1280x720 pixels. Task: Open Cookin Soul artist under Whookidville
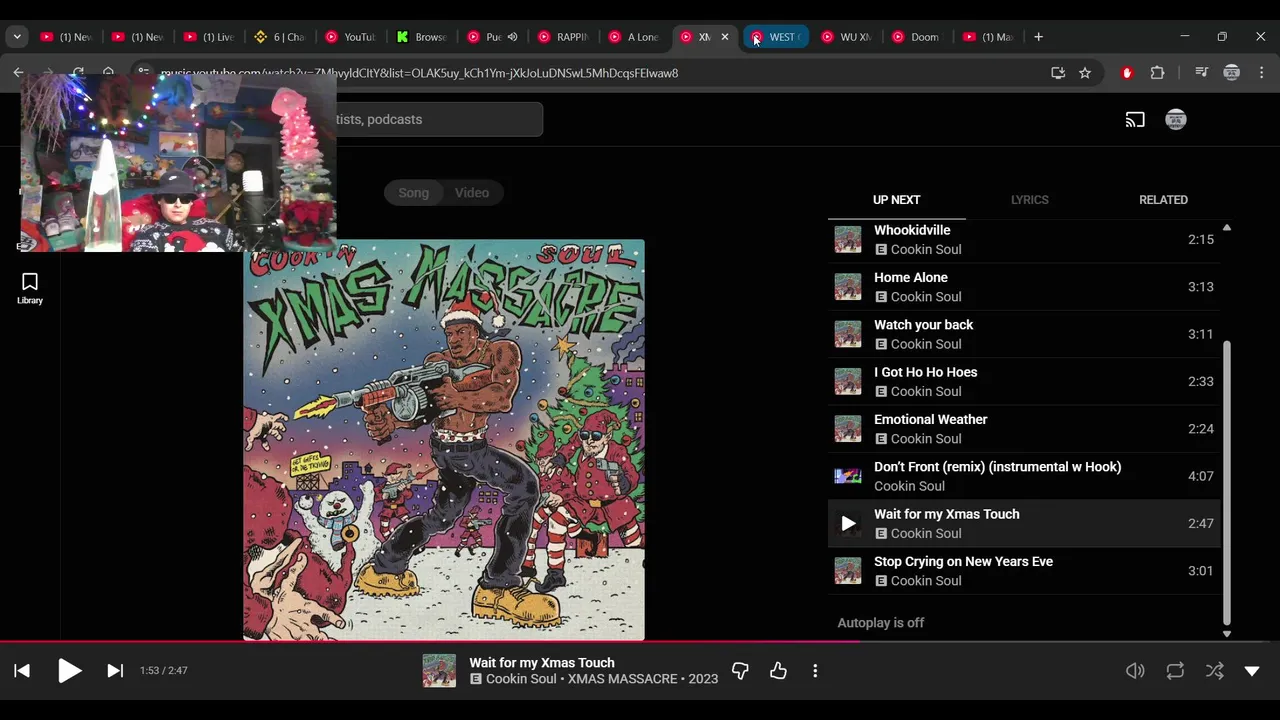coord(926,250)
